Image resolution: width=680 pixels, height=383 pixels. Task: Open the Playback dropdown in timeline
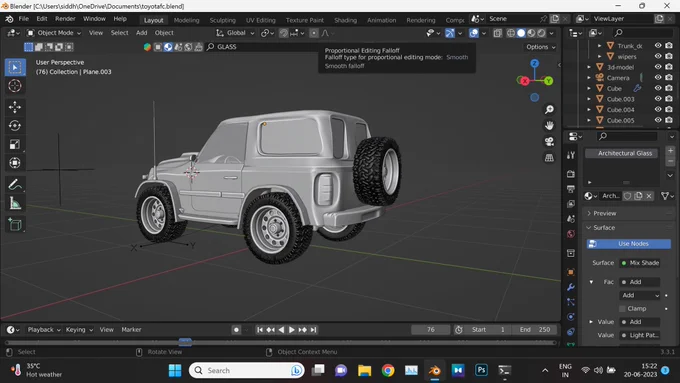pyautogui.click(x=44, y=330)
